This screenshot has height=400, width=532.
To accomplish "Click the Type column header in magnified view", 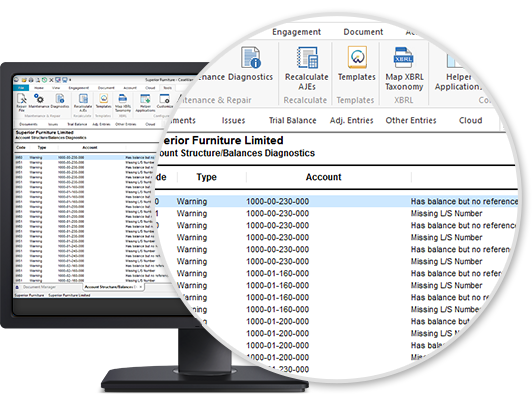I will tap(206, 177).
